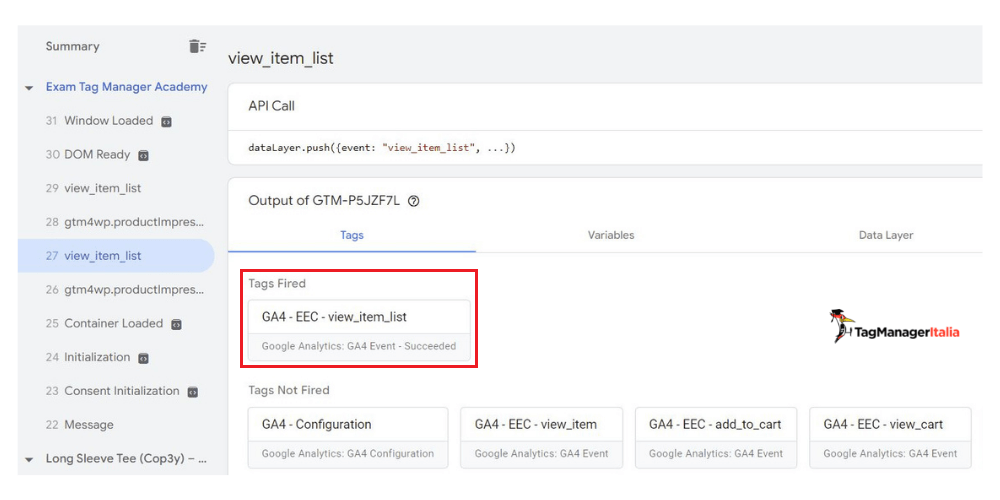Image resolution: width=1000 pixels, height=500 pixels.
Task: Collapse the Exam Tag Manager Academy group
Action: click(x=29, y=87)
